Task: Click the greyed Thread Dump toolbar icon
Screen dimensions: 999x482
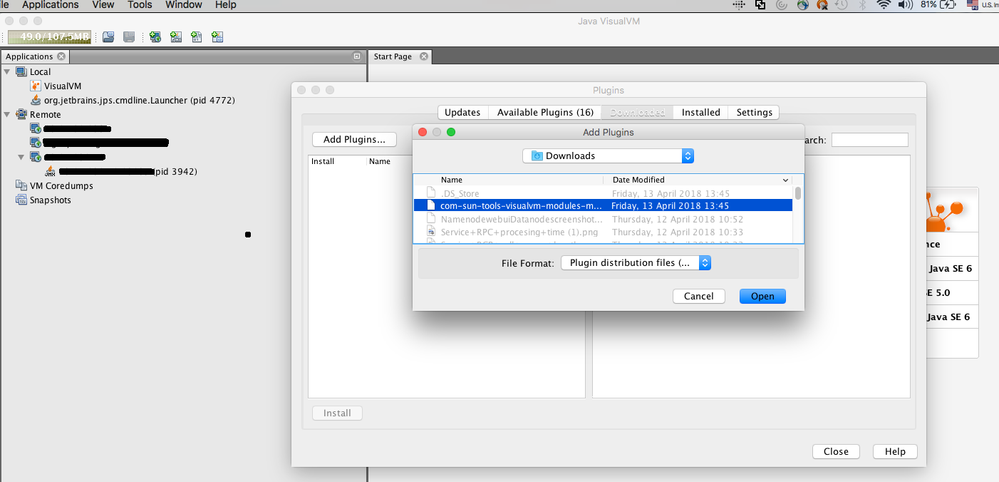Action: (129, 37)
